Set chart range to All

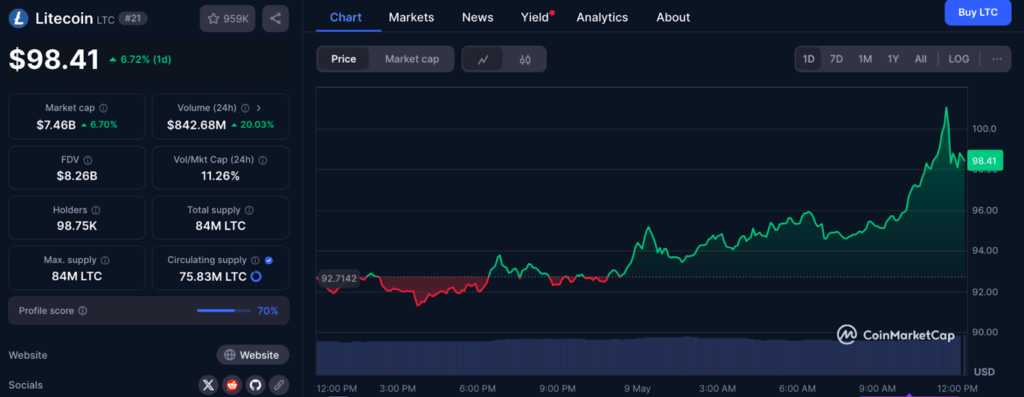[x=920, y=59]
